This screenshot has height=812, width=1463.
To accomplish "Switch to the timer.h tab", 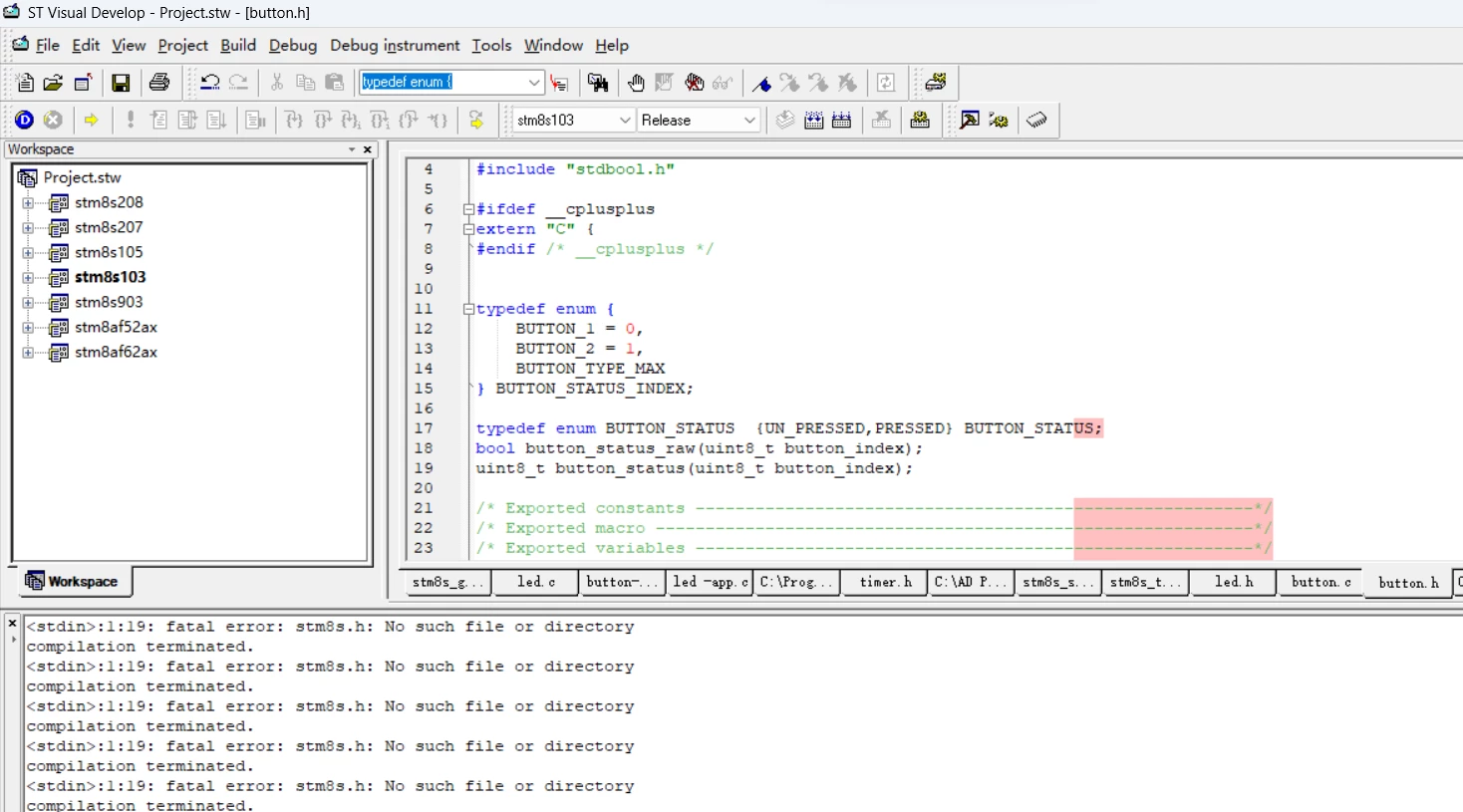I will 885,582.
